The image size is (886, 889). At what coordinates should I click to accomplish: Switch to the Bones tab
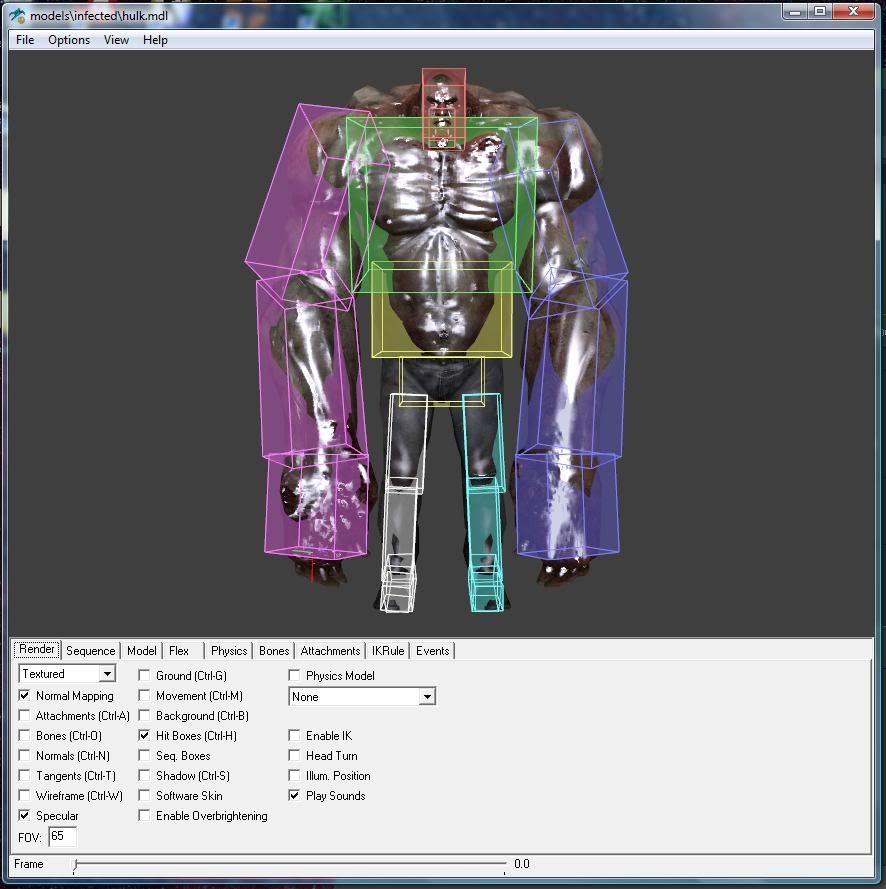(x=274, y=650)
